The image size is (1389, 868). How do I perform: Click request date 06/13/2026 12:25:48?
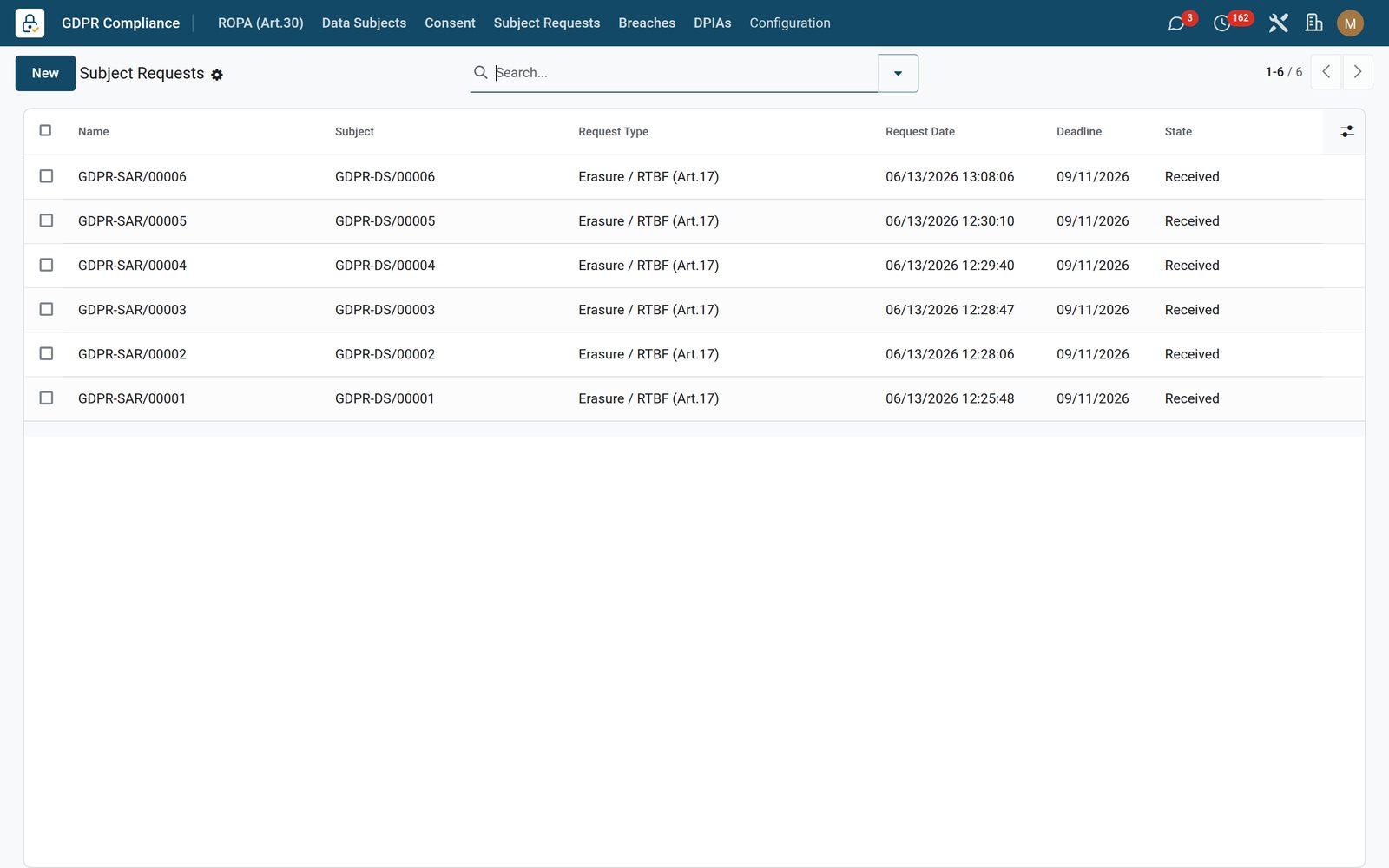950,398
